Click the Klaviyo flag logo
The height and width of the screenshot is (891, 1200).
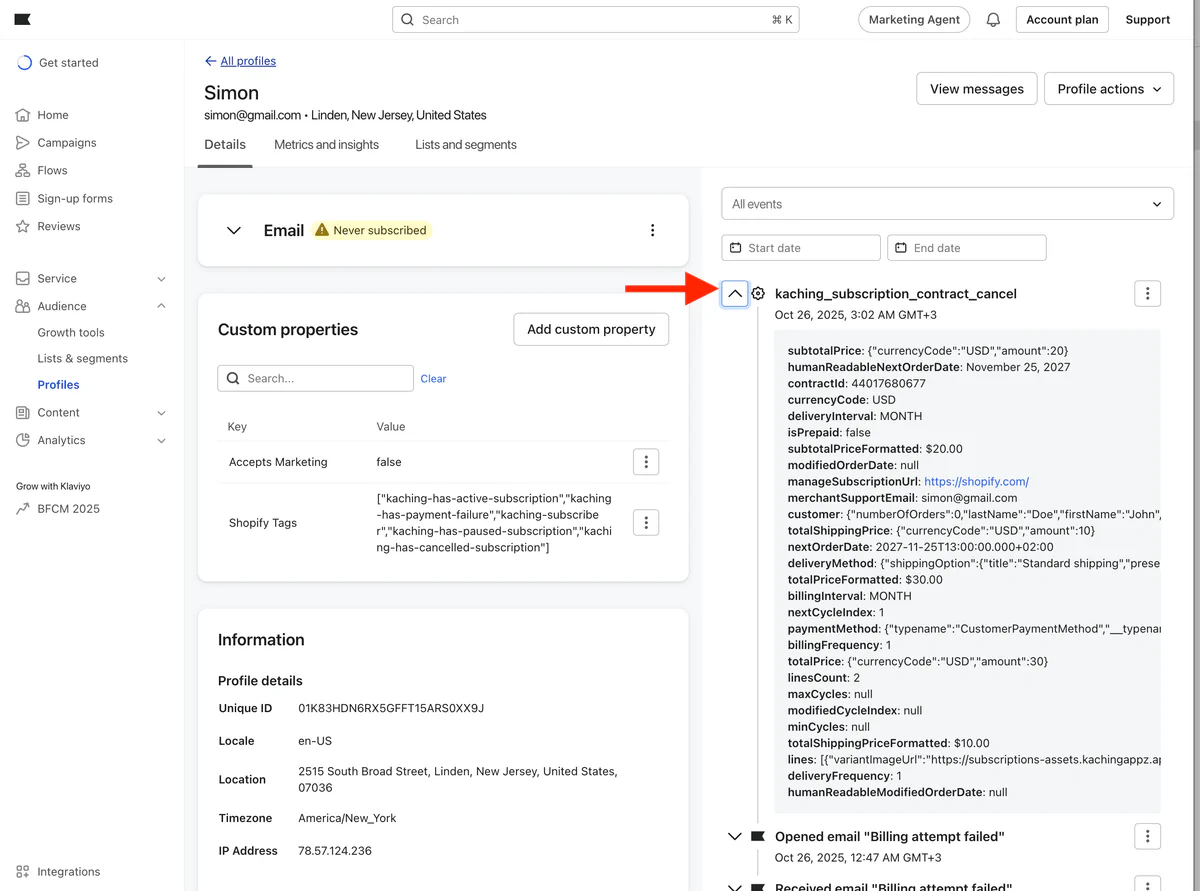(x=22, y=19)
